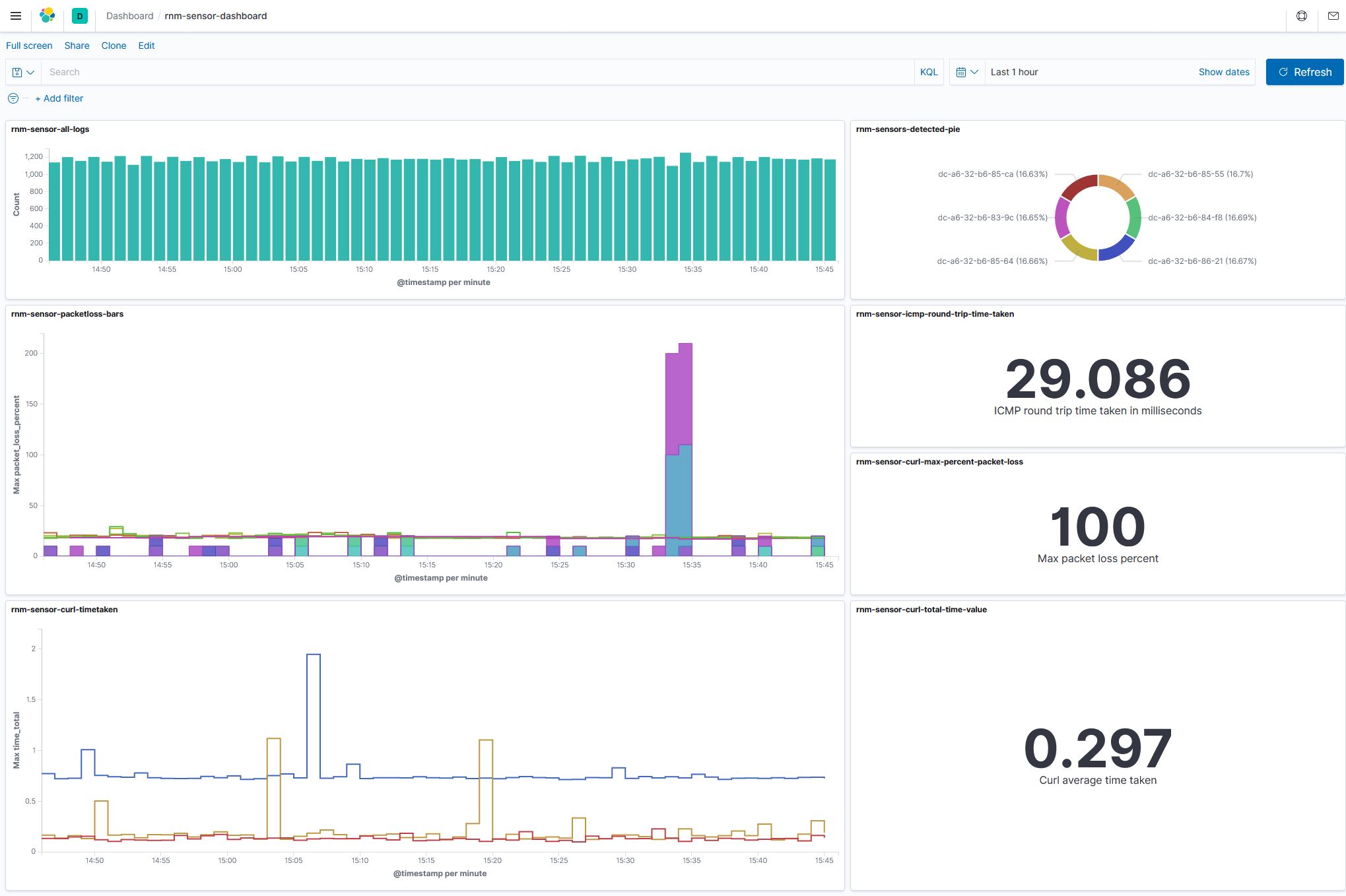Click the magenta pie slice

pyautogui.click(x=1061, y=218)
